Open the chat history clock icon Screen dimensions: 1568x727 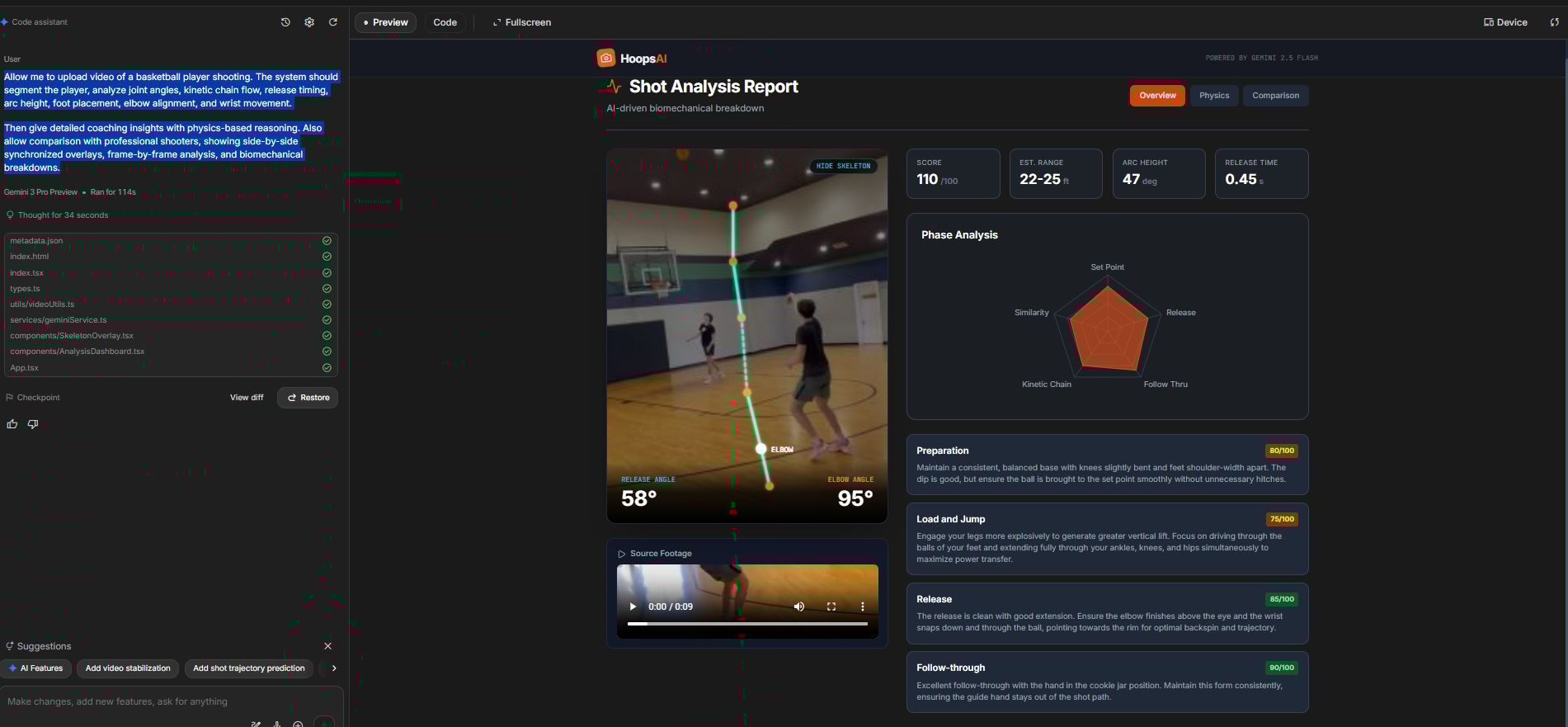coord(285,22)
